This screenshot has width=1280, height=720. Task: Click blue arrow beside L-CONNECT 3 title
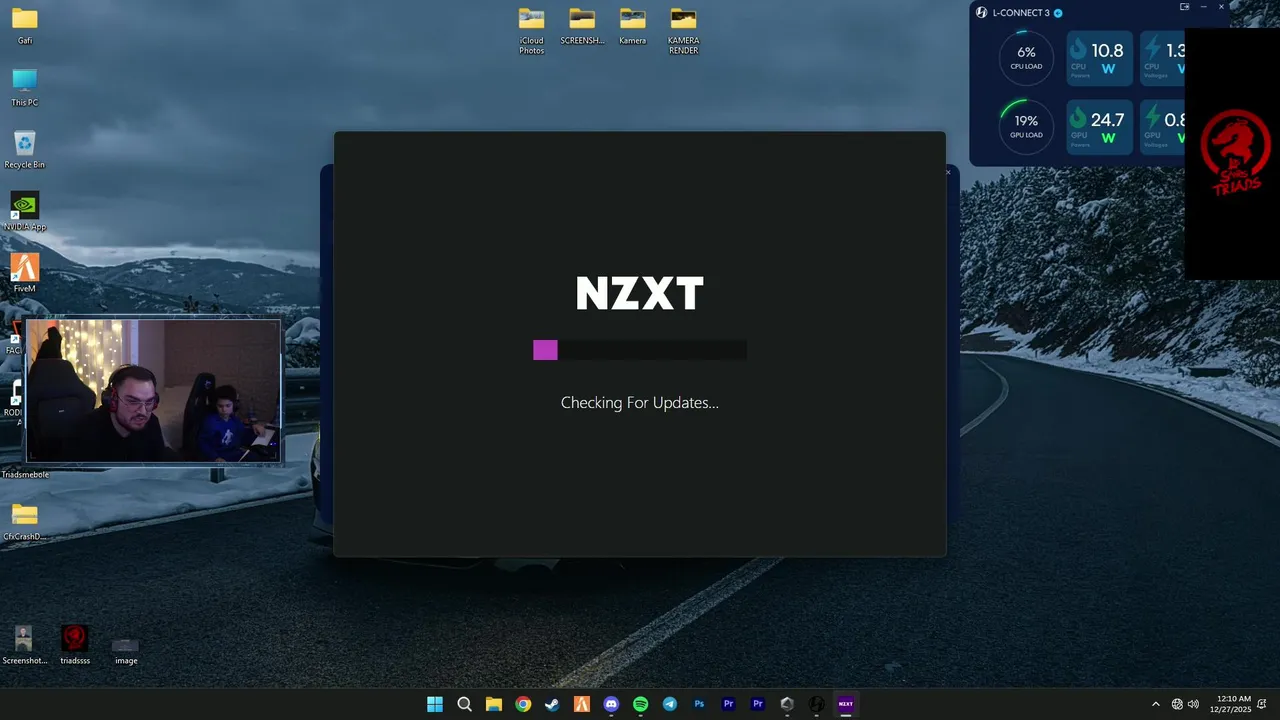1058,13
